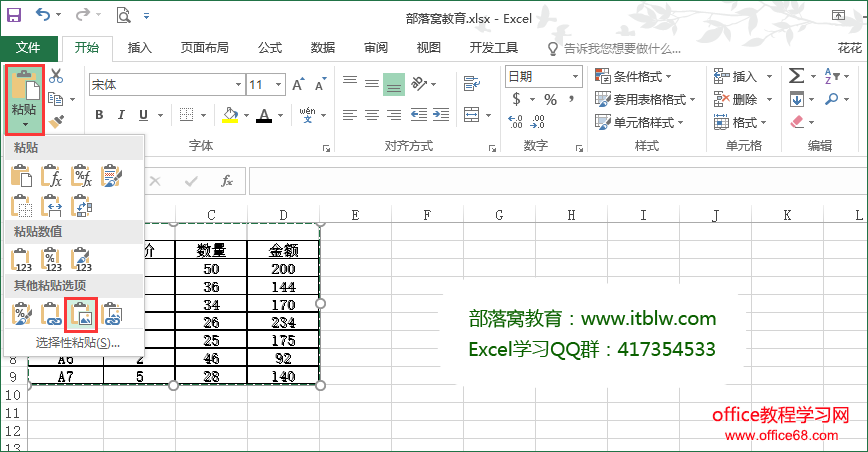Switch to the 页面布局 tab
The image size is (868, 452).
click(x=204, y=48)
